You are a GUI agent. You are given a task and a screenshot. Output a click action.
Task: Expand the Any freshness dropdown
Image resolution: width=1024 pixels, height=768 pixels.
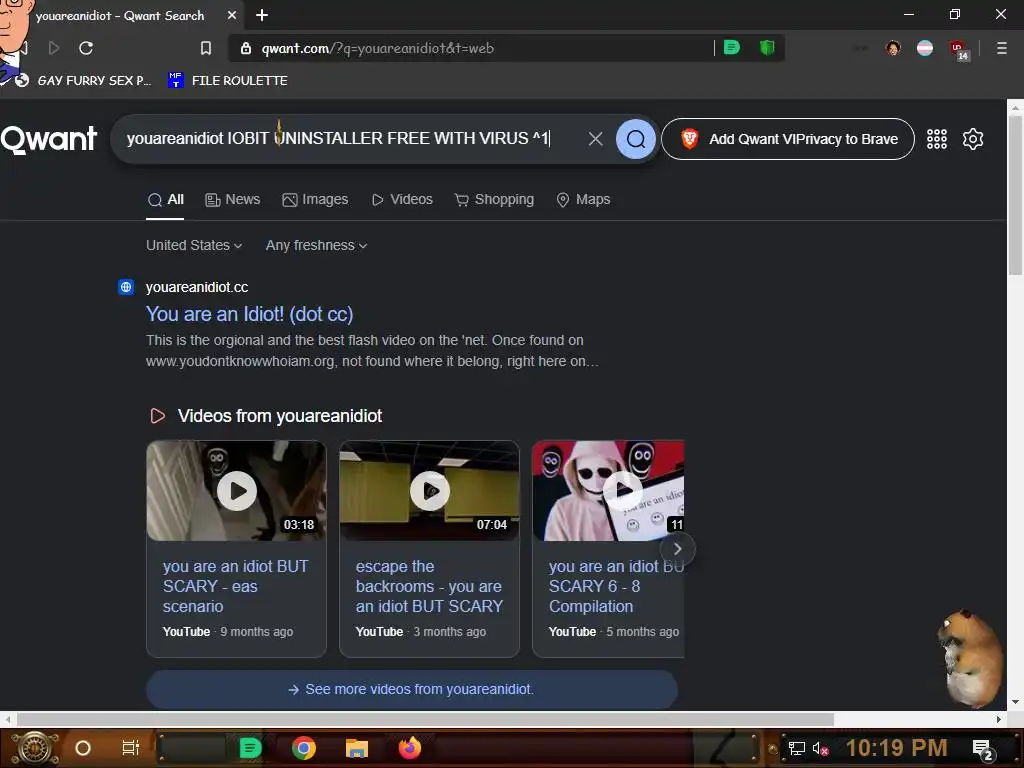[x=316, y=246]
